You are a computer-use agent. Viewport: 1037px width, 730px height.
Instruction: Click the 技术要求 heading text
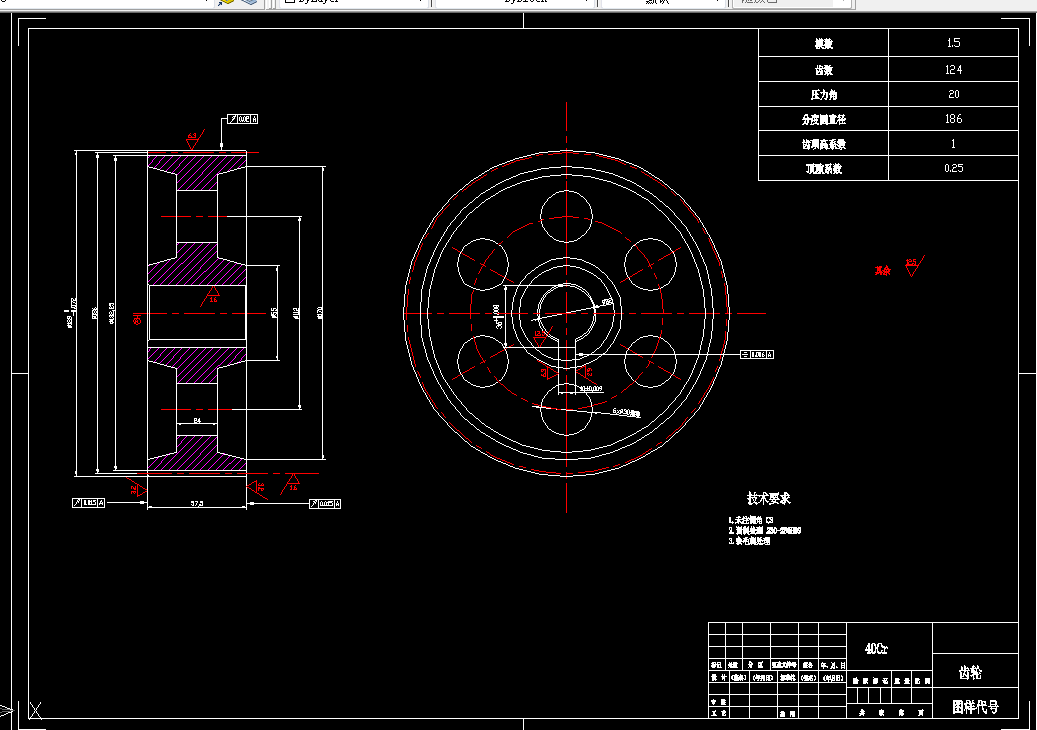tap(768, 498)
